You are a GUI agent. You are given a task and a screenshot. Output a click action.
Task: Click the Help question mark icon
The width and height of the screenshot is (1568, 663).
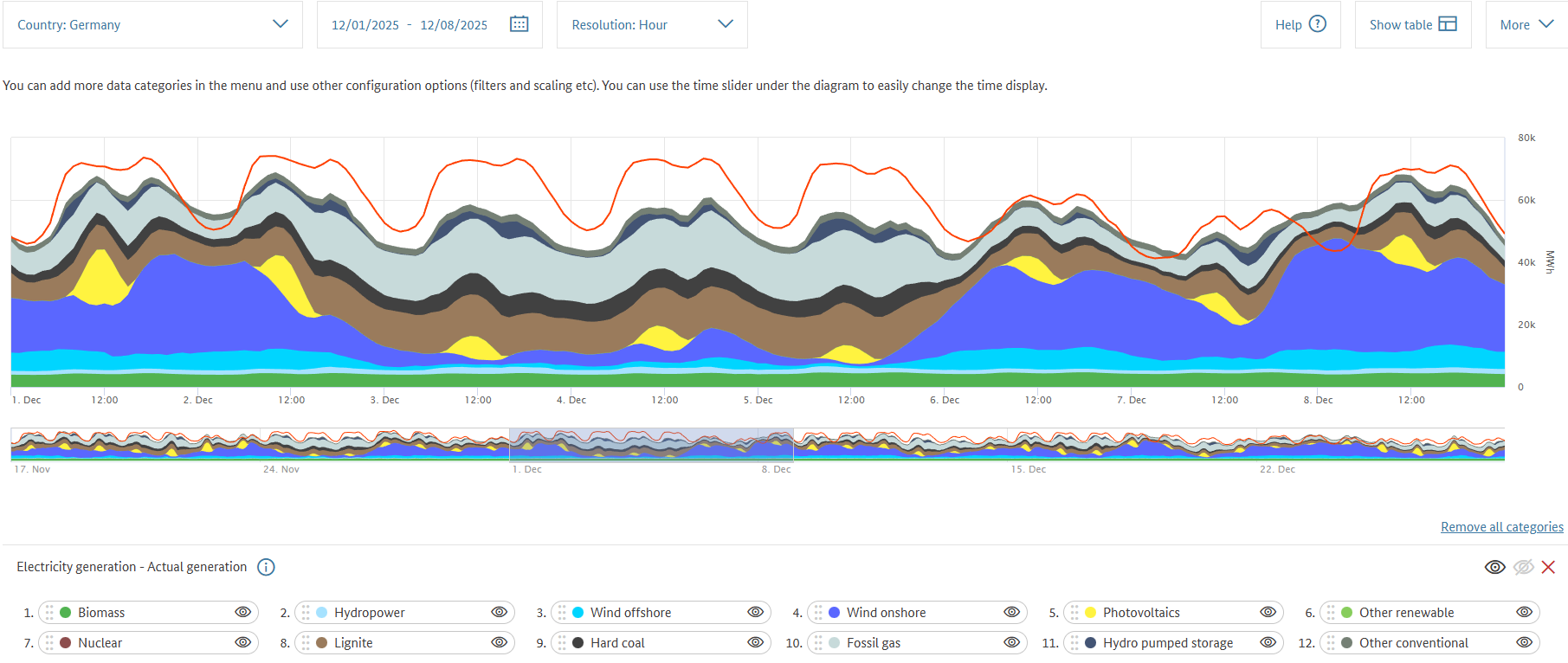(x=1317, y=24)
